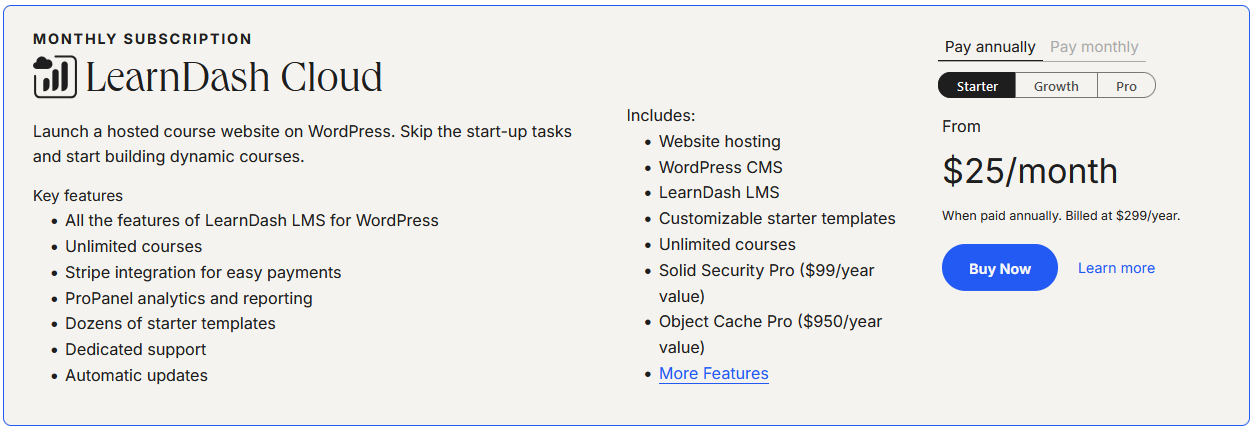The width and height of the screenshot is (1252, 429).
Task: Select the Pay annually tab
Action: pos(990,47)
